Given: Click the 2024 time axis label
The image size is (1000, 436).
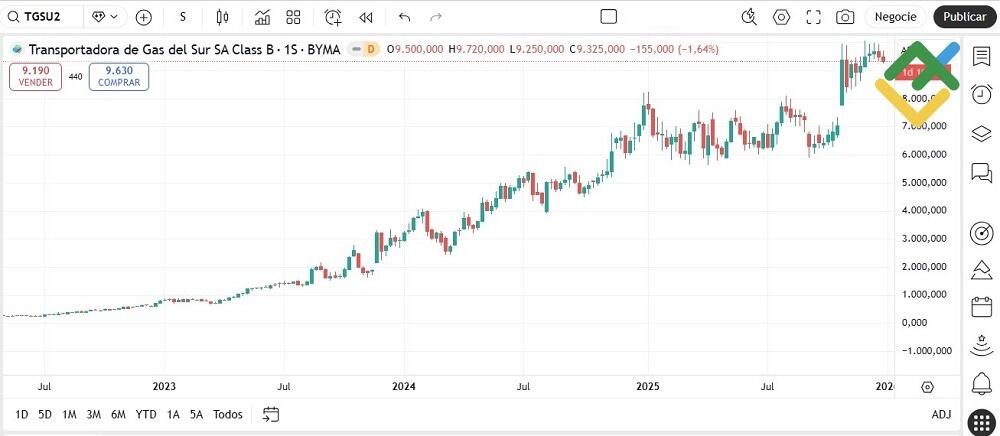Looking at the screenshot, I should point(403,386).
